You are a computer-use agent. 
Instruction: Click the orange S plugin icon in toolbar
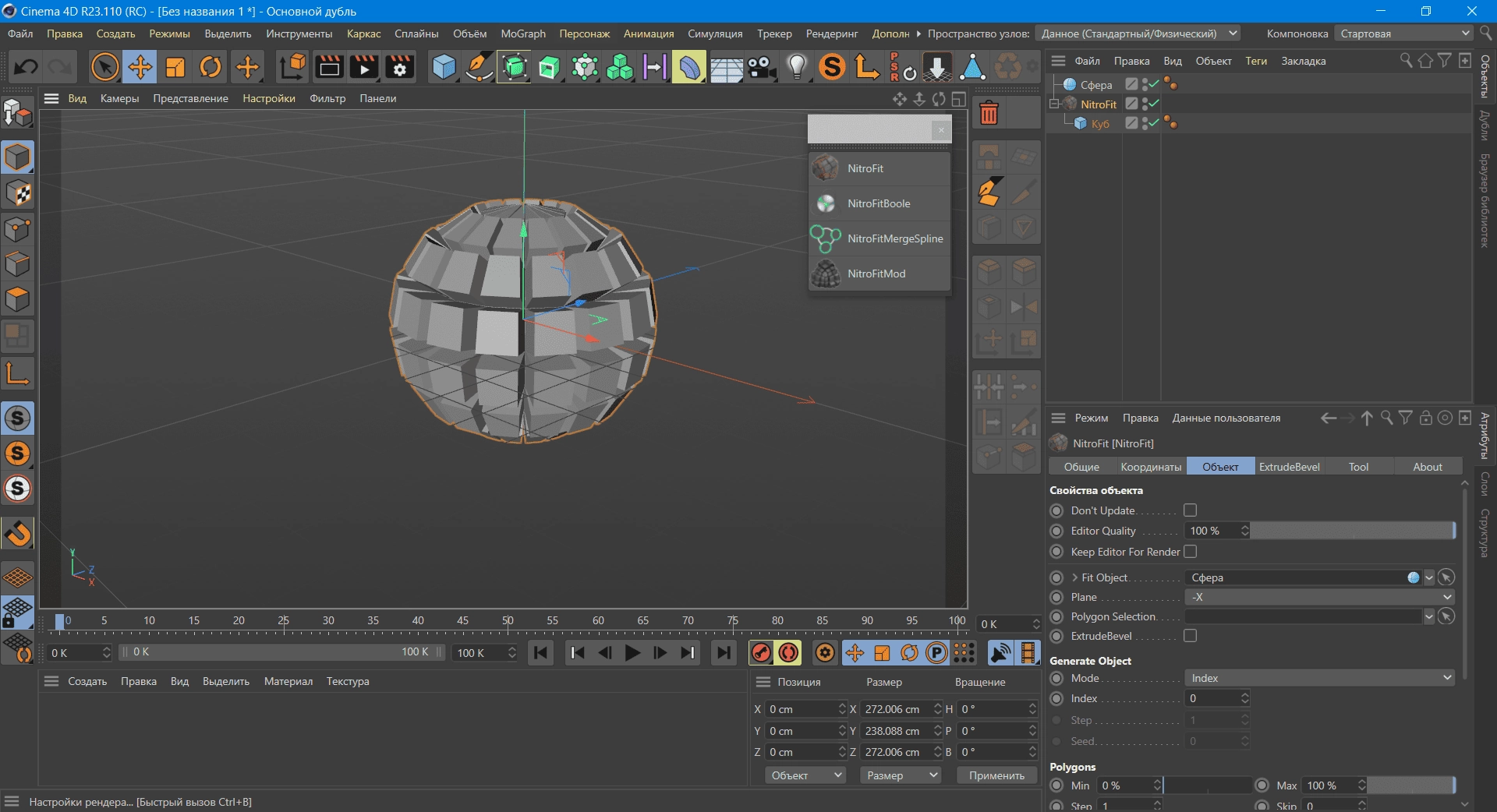pyautogui.click(x=832, y=67)
